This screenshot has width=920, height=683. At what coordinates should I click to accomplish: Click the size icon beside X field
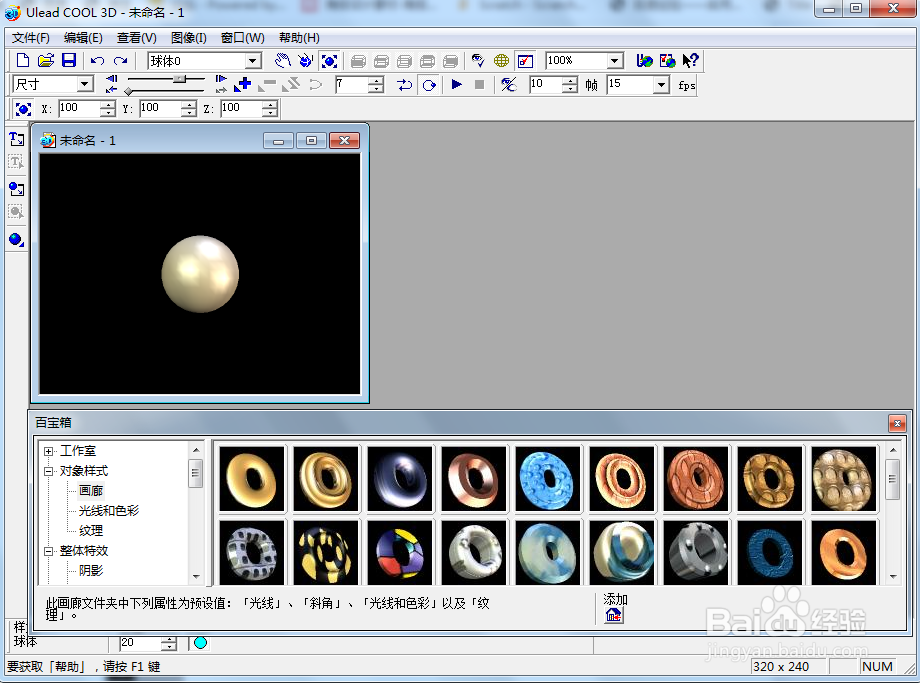tap(23, 109)
